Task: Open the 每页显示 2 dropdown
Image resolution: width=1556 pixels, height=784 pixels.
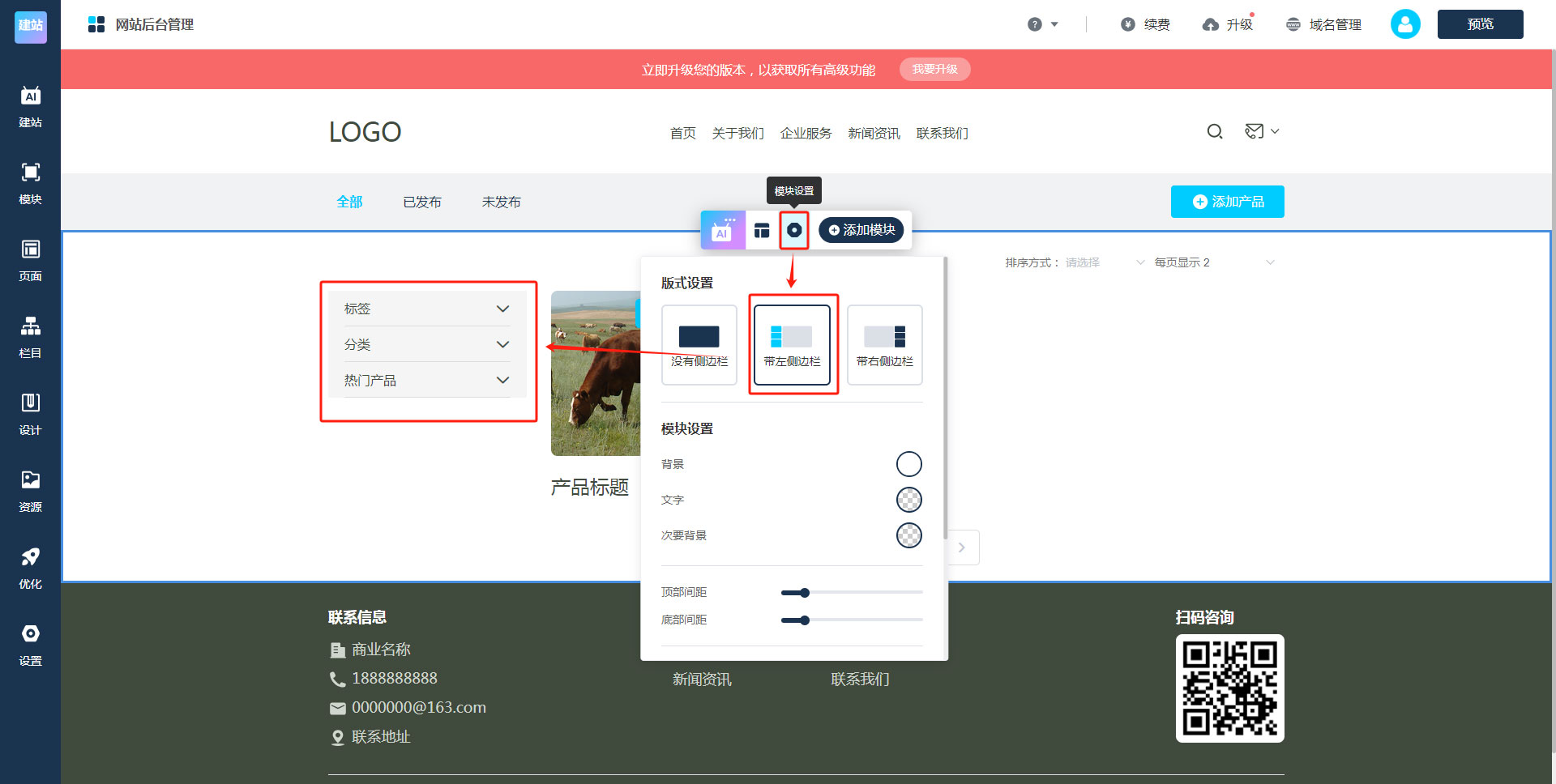Action: click(1214, 262)
